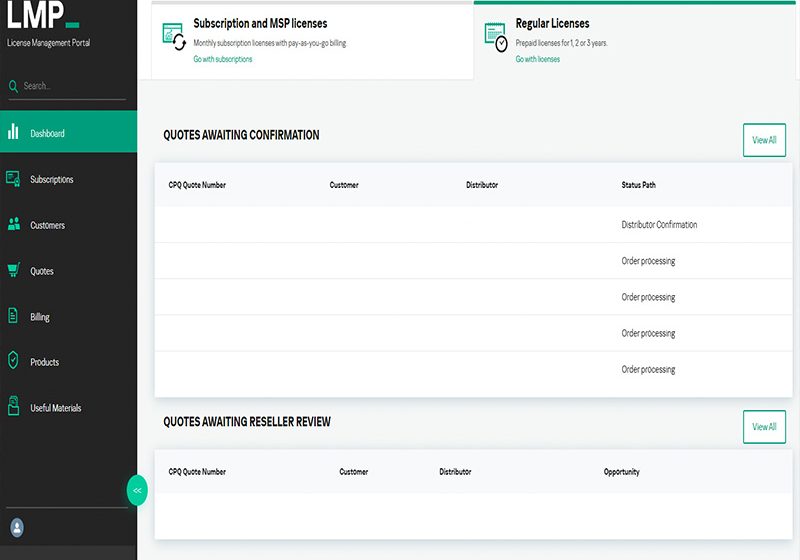View all quotes awaiting confirmation
Image resolution: width=800 pixels, height=560 pixels.
point(764,140)
